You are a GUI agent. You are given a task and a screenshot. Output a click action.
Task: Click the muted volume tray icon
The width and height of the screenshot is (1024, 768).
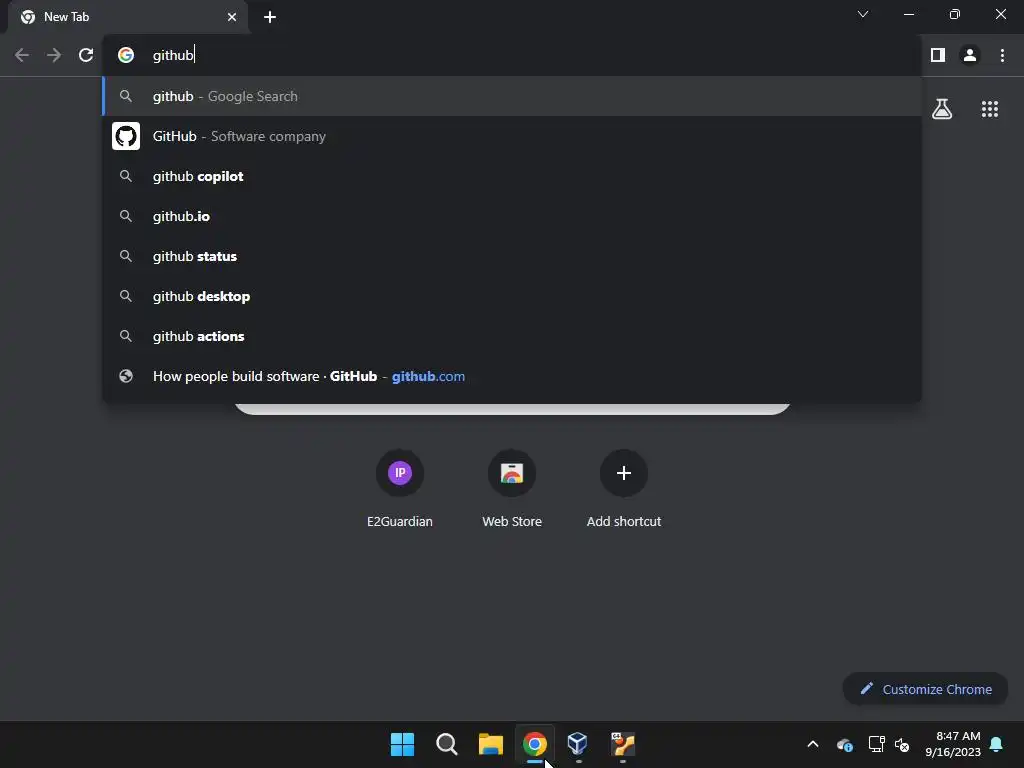[x=902, y=744]
